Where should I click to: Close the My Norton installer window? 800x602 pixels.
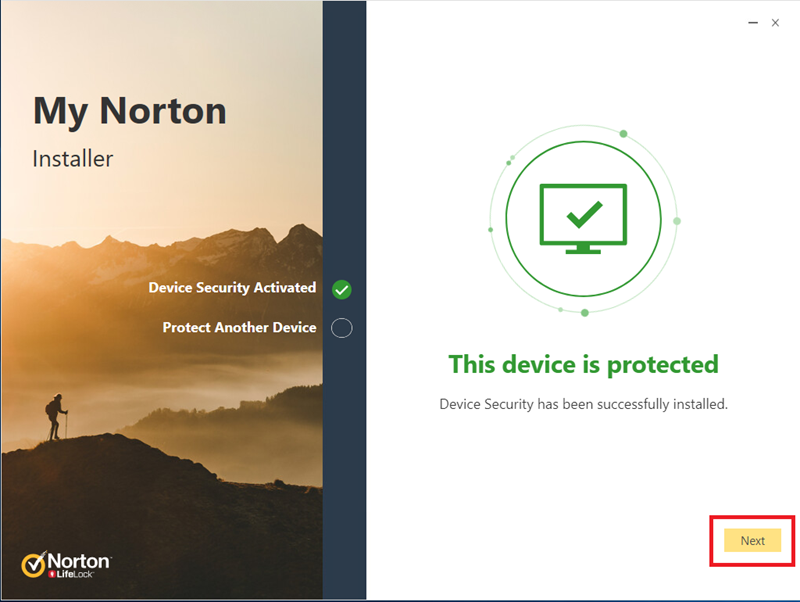pyautogui.click(x=775, y=22)
